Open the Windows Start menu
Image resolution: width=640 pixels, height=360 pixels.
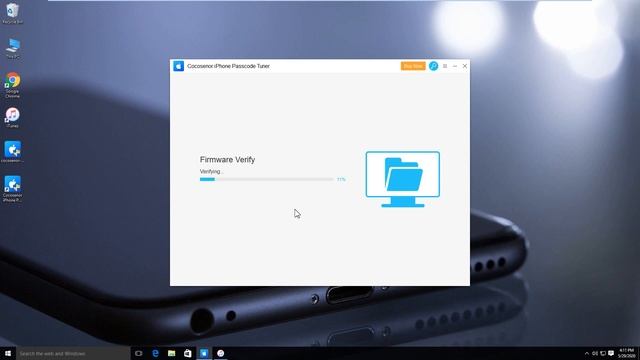point(8,353)
